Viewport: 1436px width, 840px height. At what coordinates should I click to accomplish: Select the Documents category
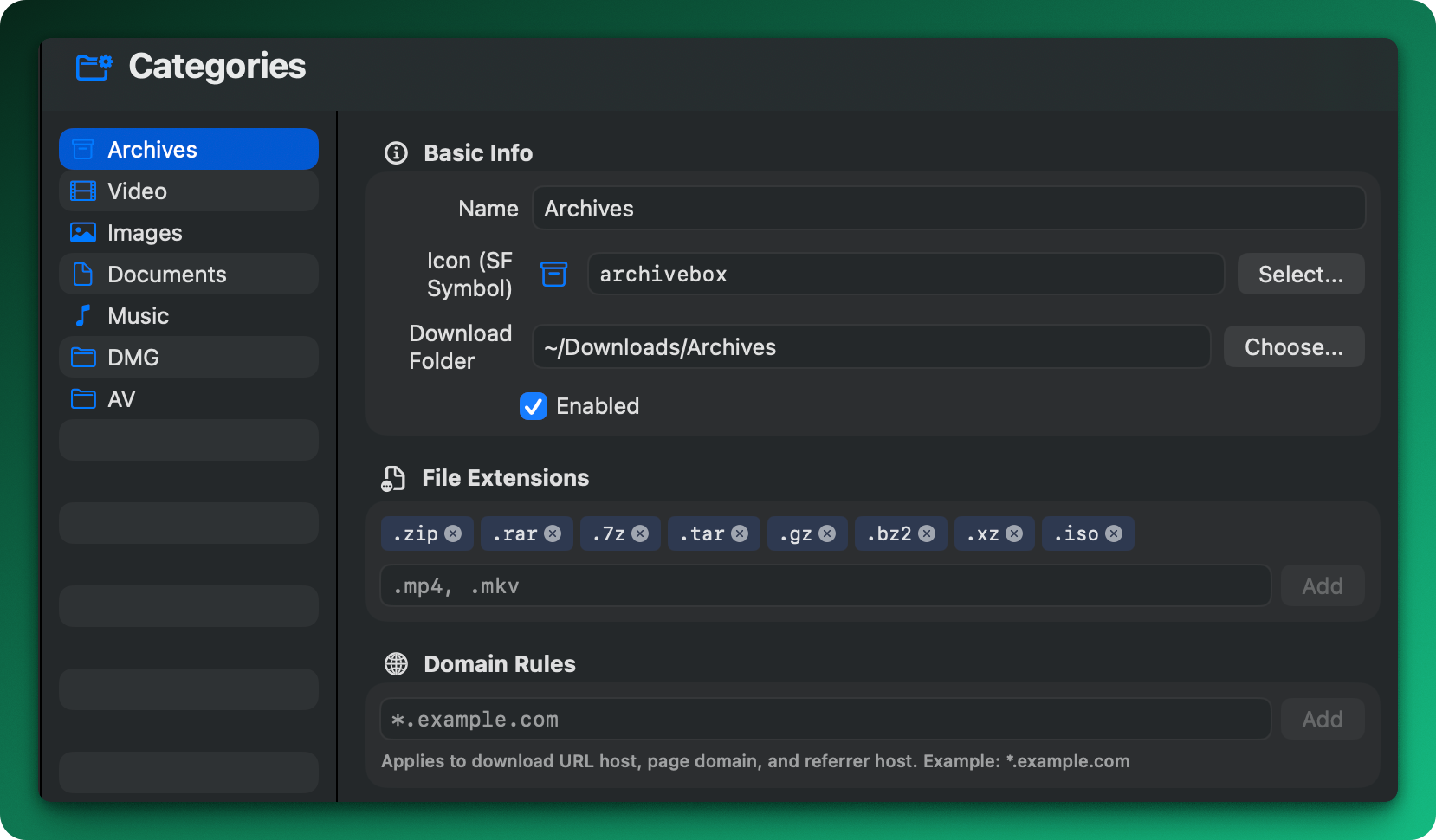(x=189, y=274)
